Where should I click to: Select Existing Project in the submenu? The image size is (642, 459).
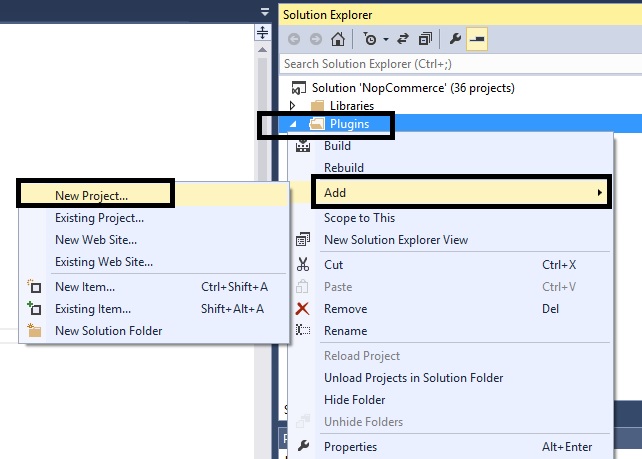tap(99, 217)
